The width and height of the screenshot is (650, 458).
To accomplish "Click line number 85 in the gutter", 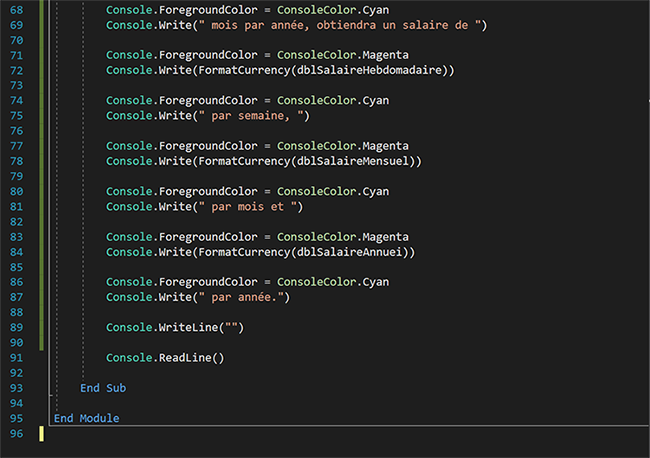I will pos(17,267).
